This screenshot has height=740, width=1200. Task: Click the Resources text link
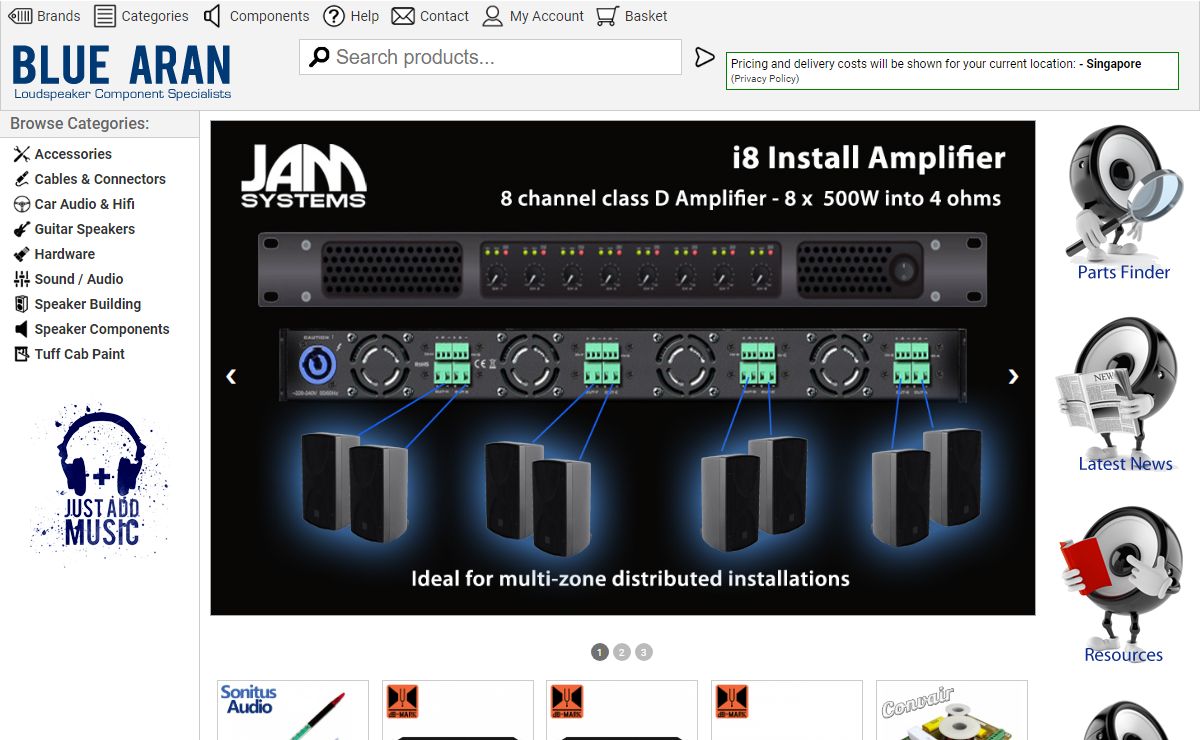(1123, 655)
